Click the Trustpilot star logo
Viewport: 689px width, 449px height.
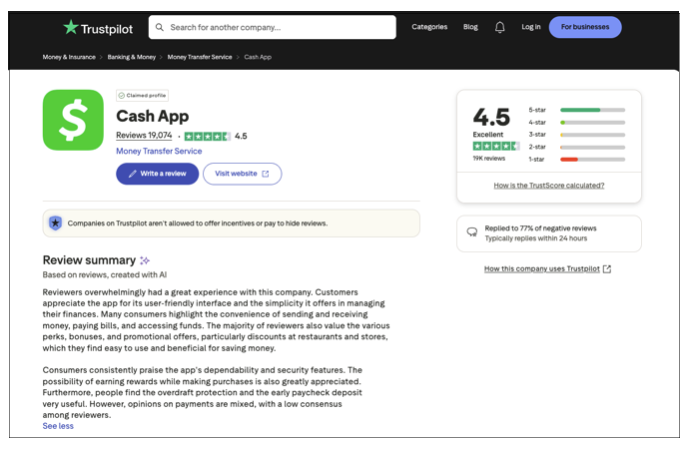(x=71, y=27)
